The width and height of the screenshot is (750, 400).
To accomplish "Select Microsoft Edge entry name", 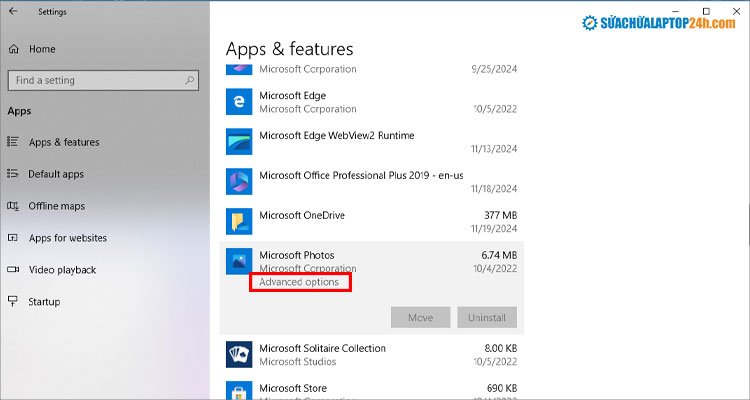I will pyautogui.click(x=293, y=96).
